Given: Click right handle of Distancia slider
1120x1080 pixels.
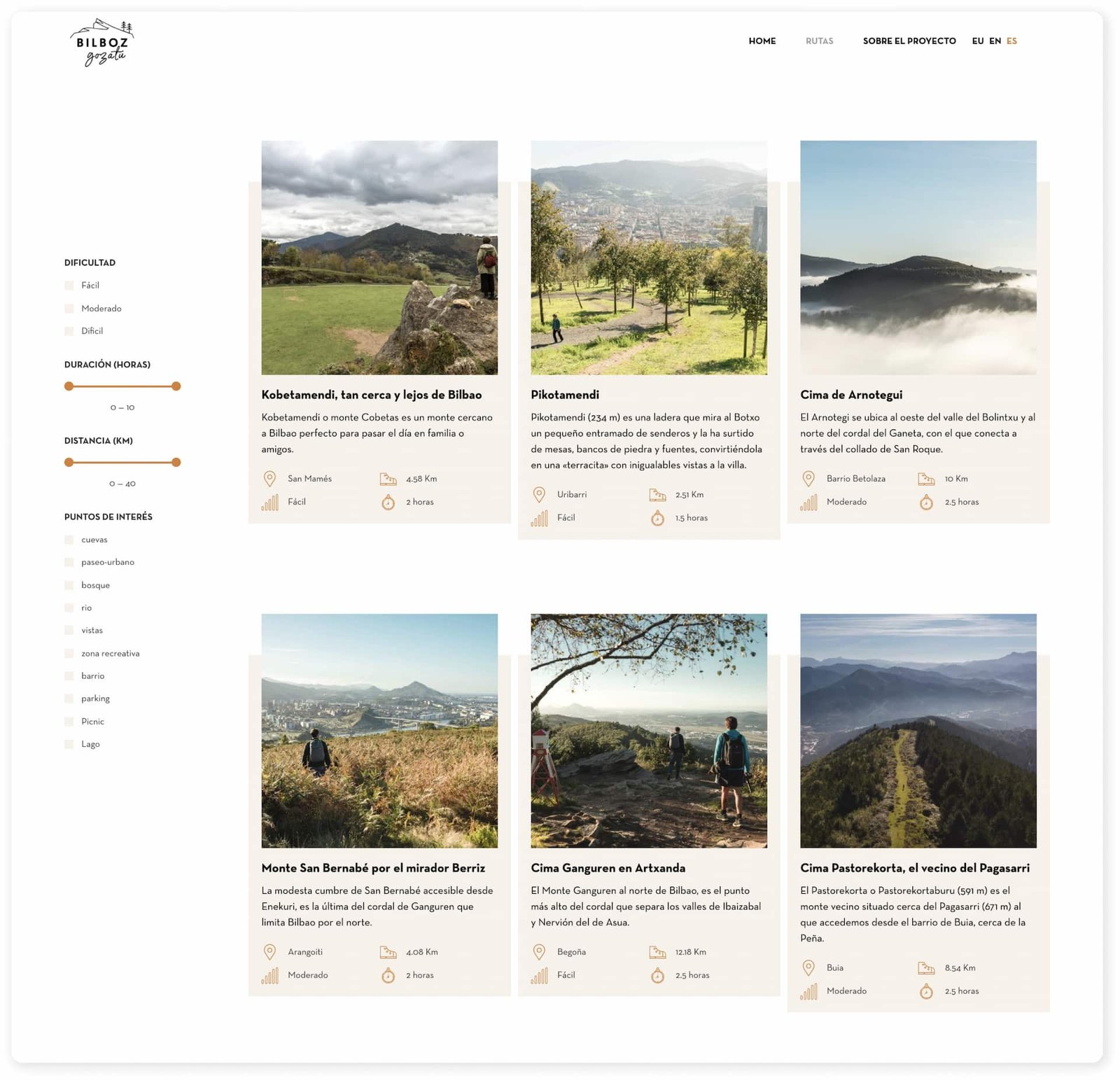Looking at the screenshot, I should 176,463.
